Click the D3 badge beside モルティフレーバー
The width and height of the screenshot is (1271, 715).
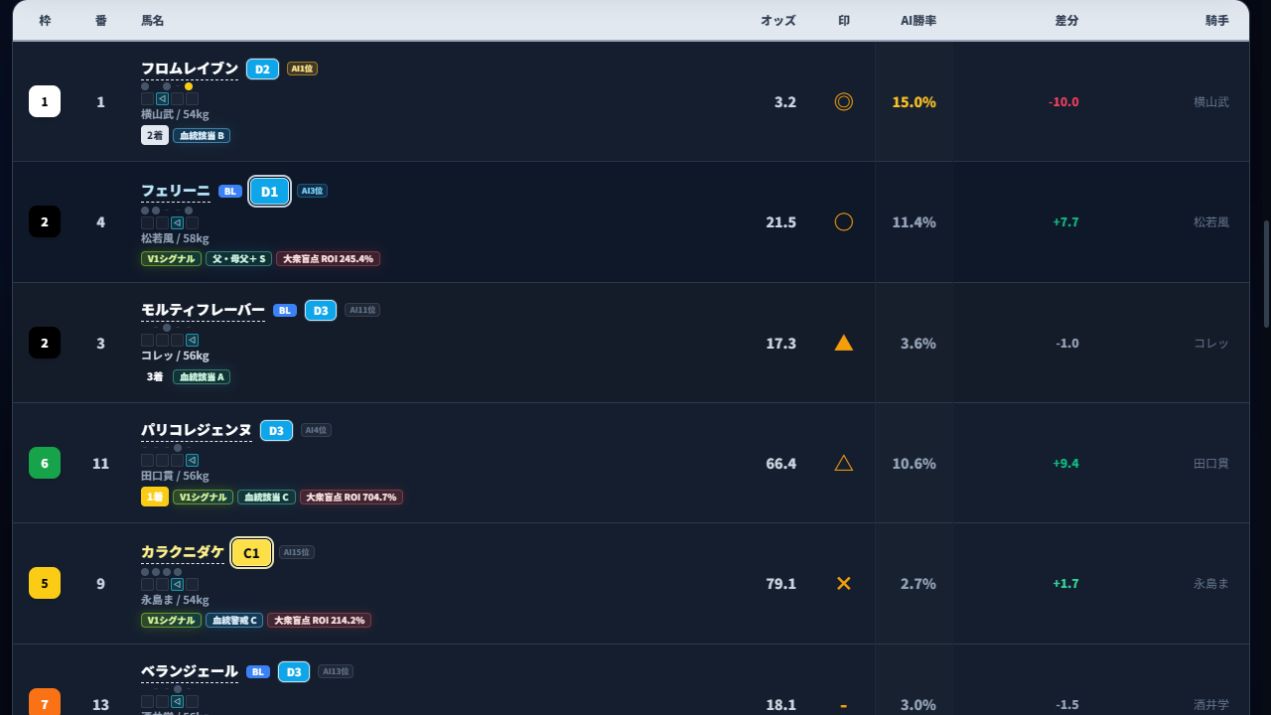[320, 311]
